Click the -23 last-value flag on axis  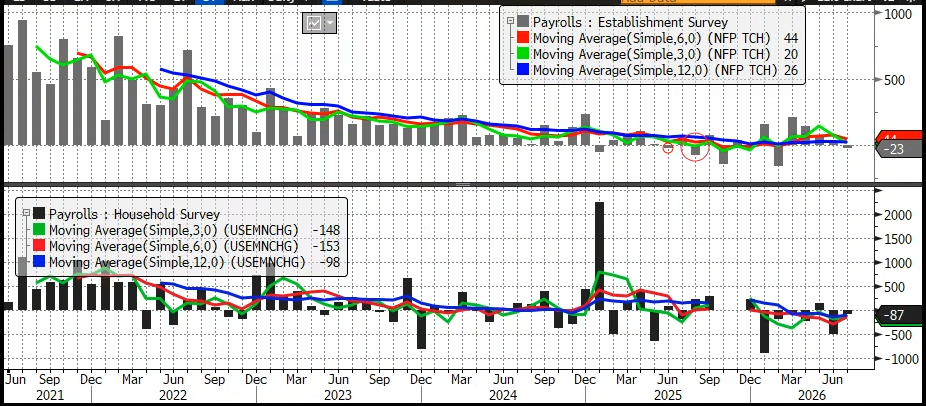pyautogui.click(x=896, y=150)
